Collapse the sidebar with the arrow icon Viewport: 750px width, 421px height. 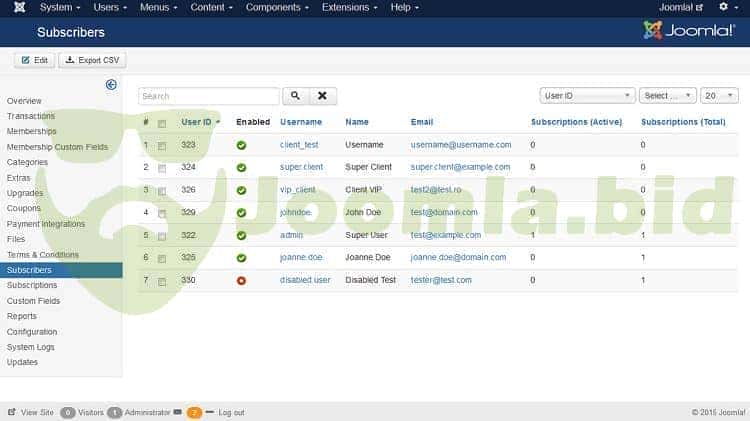point(111,85)
